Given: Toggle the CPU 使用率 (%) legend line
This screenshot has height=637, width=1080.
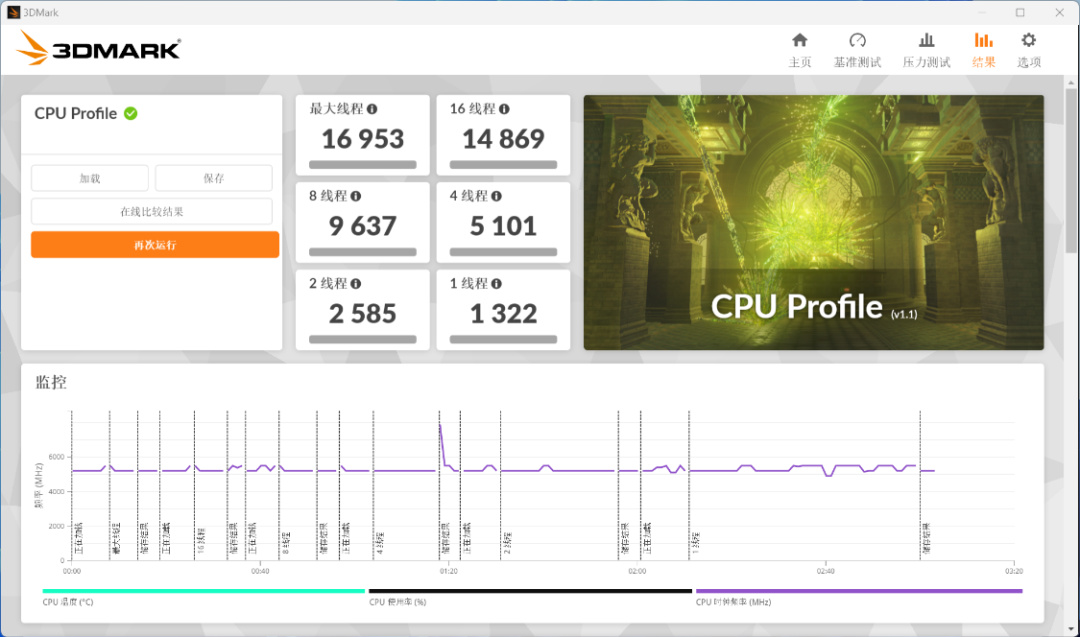Looking at the screenshot, I should [530, 591].
